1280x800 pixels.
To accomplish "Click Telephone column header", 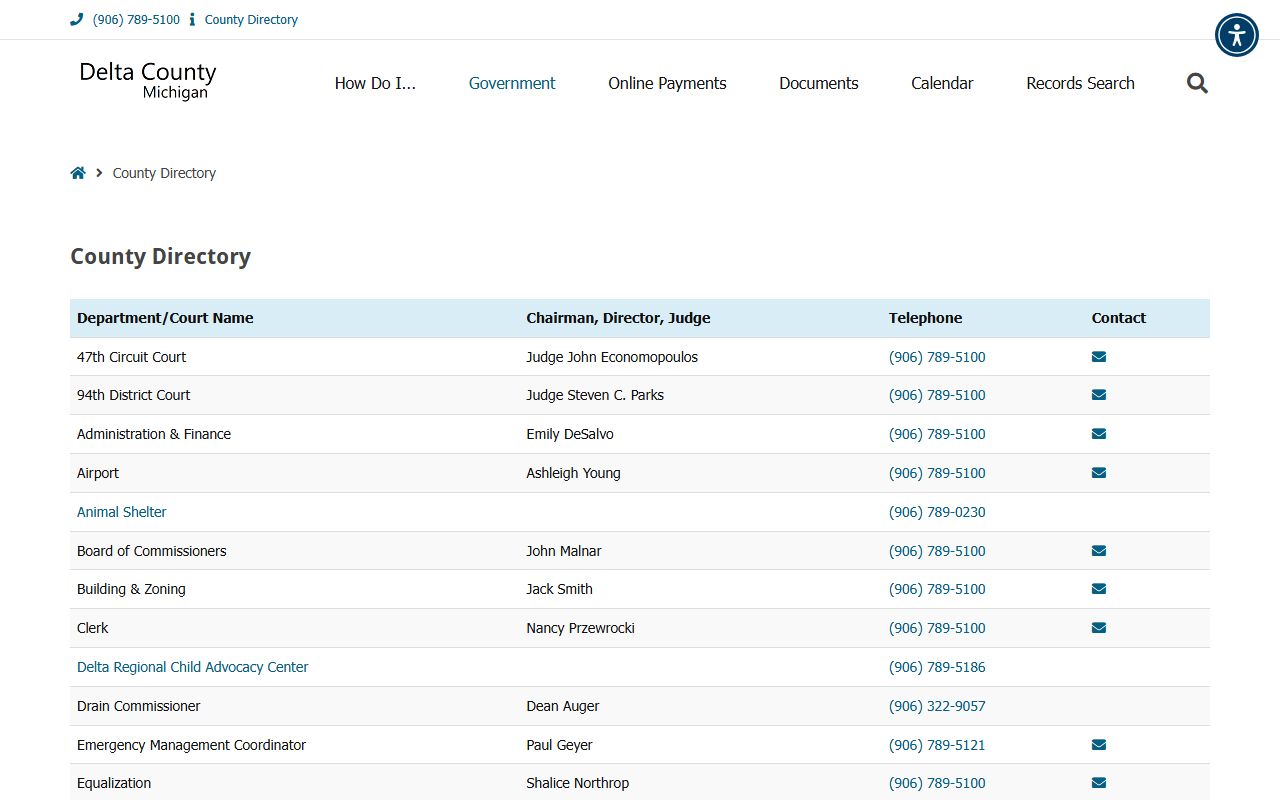I will click(925, 318).
